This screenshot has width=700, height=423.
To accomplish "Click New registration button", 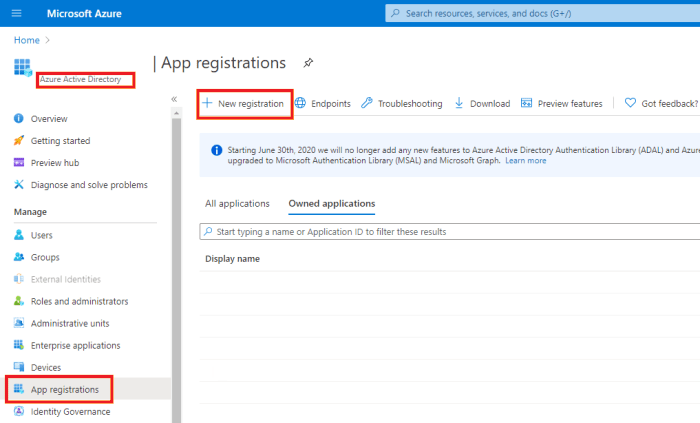I will [x=243, y=103].
